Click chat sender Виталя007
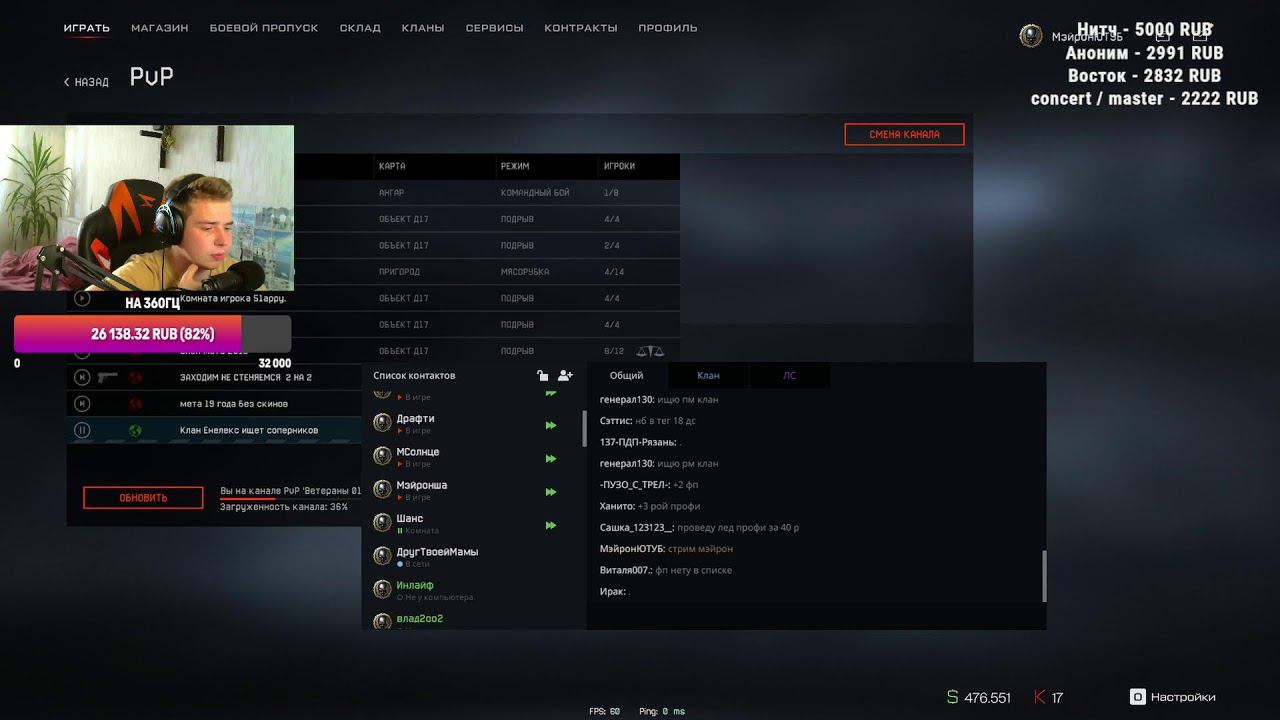1280x720 pixels. (x=626, y=570)
